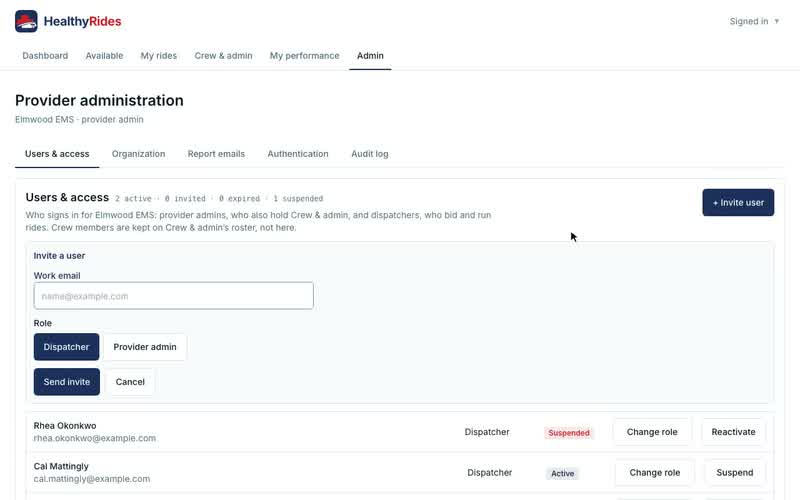View the Audit log sub-tab
Screen dimensions: 800x500
[370, 154]
